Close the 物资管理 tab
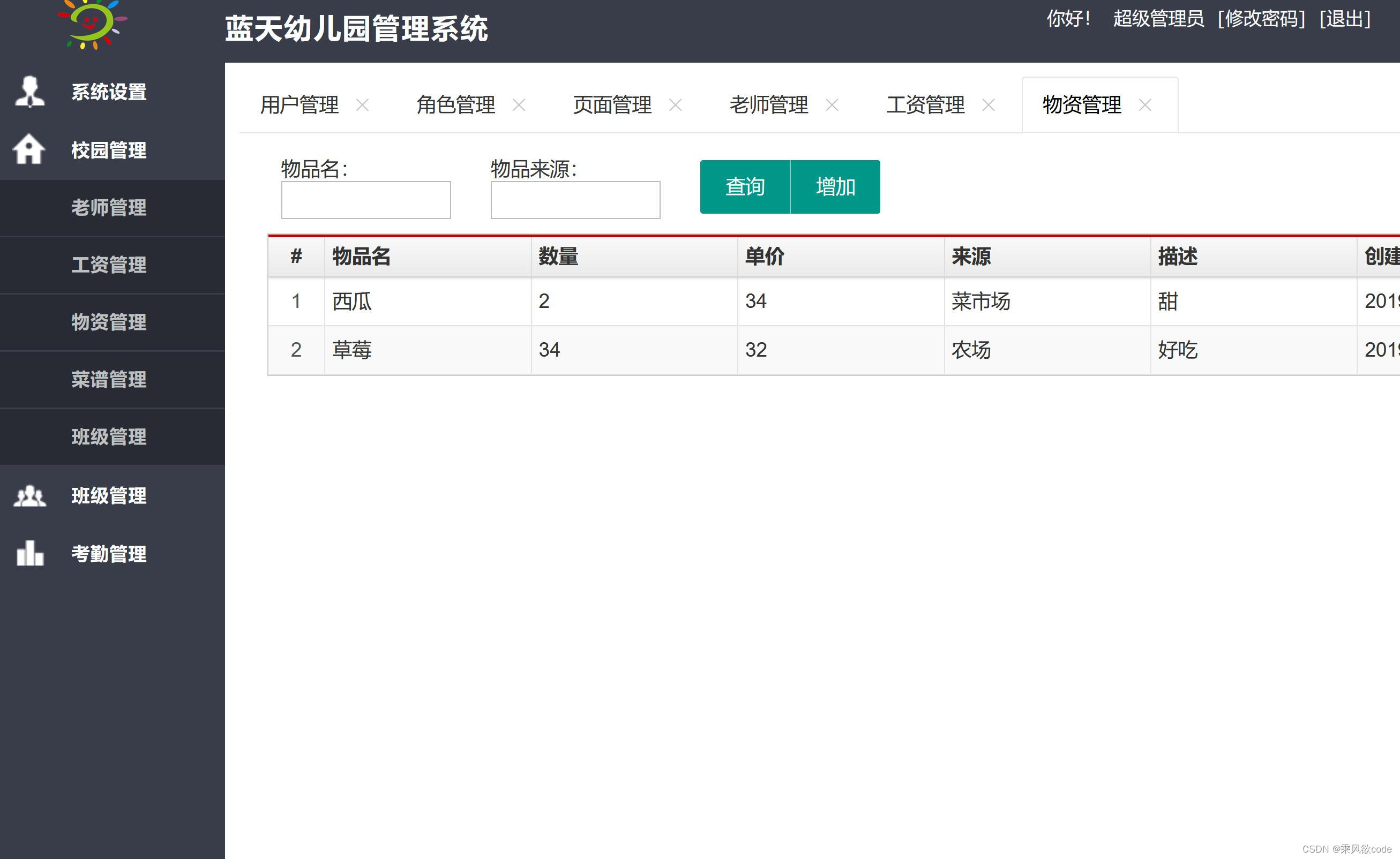 pyautogui.click(x=1145, y=105)
